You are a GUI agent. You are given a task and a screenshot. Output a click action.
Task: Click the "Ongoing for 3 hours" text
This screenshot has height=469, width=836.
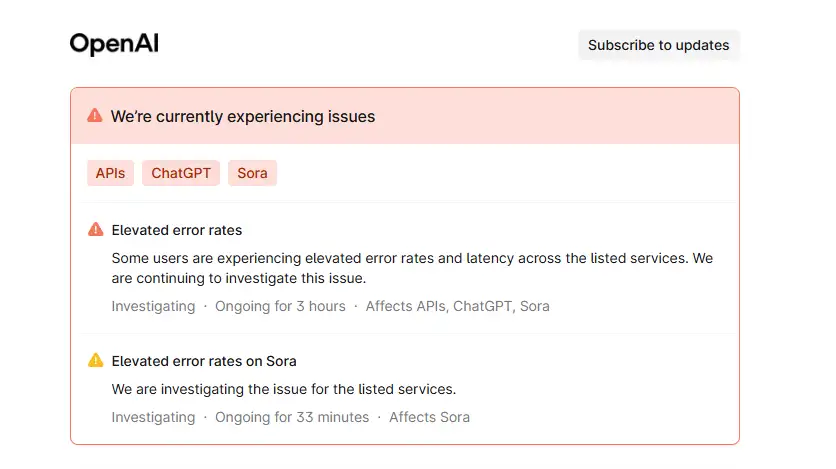click(280, 306)
